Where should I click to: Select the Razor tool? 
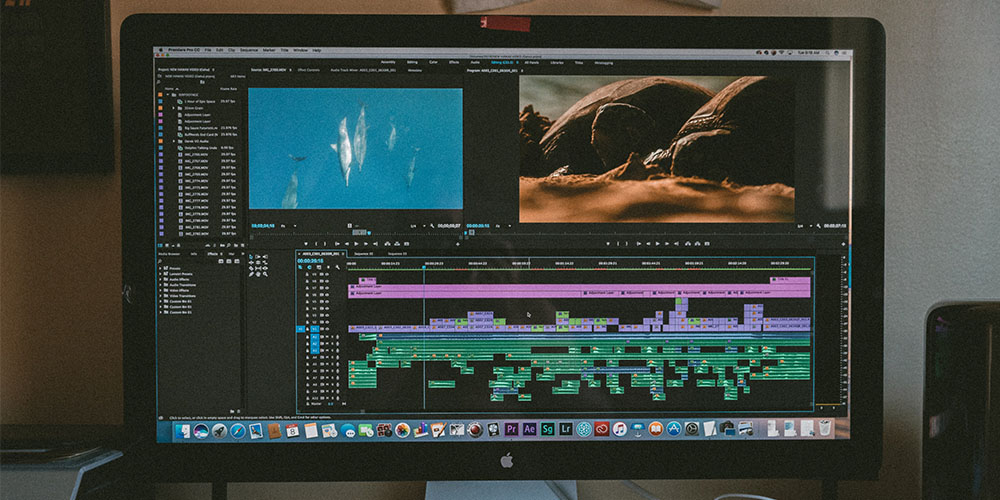251,268
